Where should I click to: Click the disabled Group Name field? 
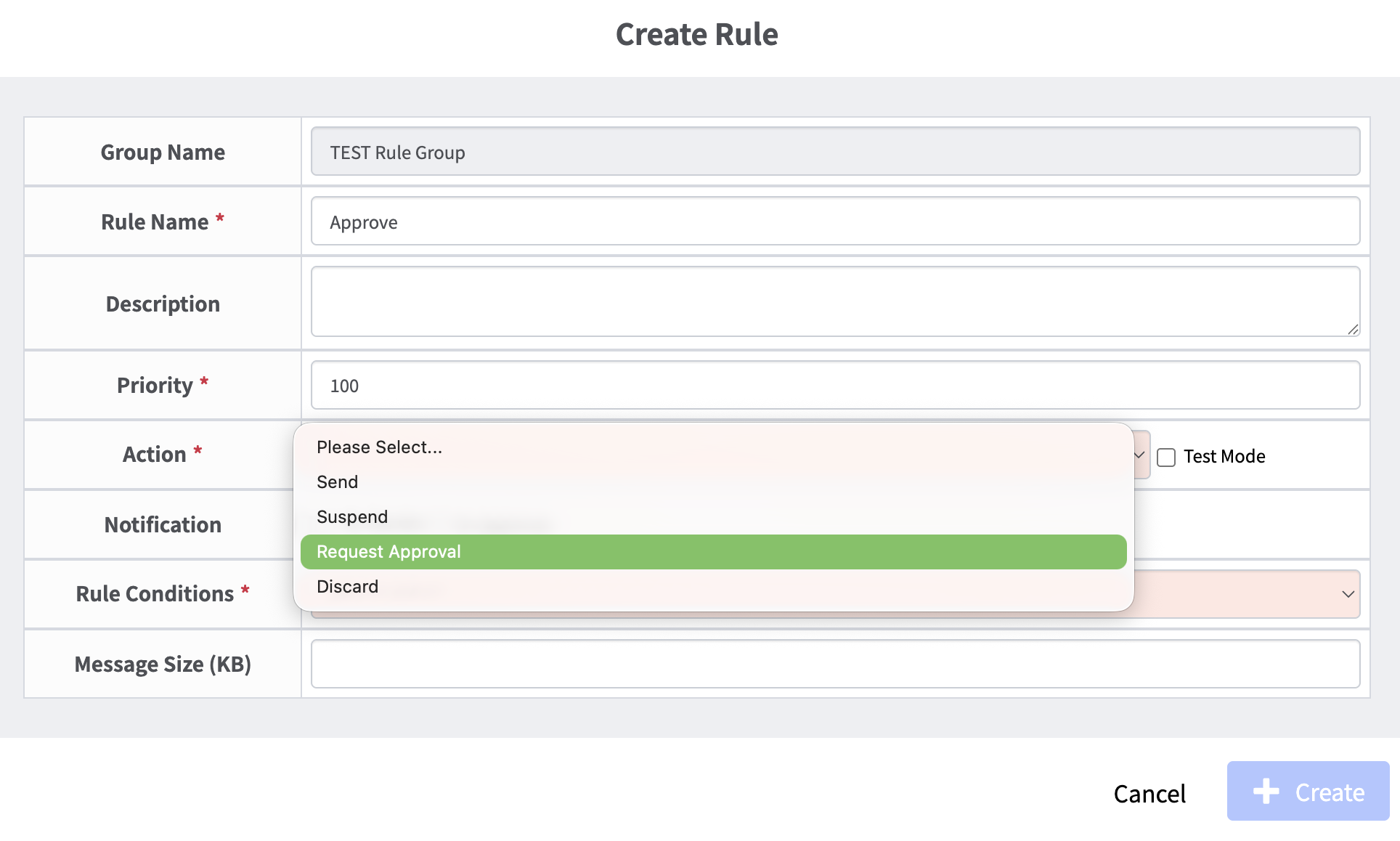[835, 151]
